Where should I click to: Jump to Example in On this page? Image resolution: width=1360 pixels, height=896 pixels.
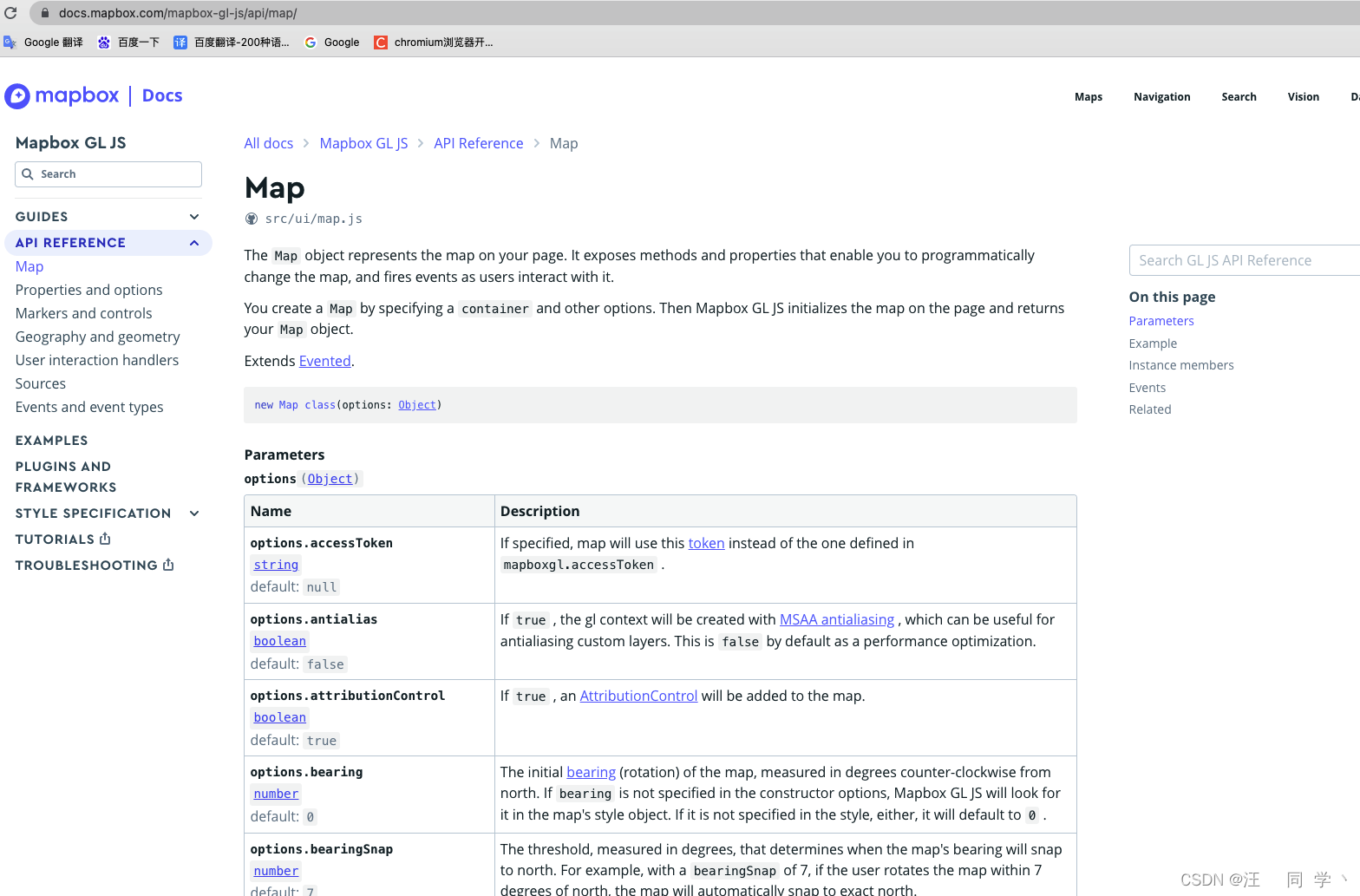[1153, 343]
